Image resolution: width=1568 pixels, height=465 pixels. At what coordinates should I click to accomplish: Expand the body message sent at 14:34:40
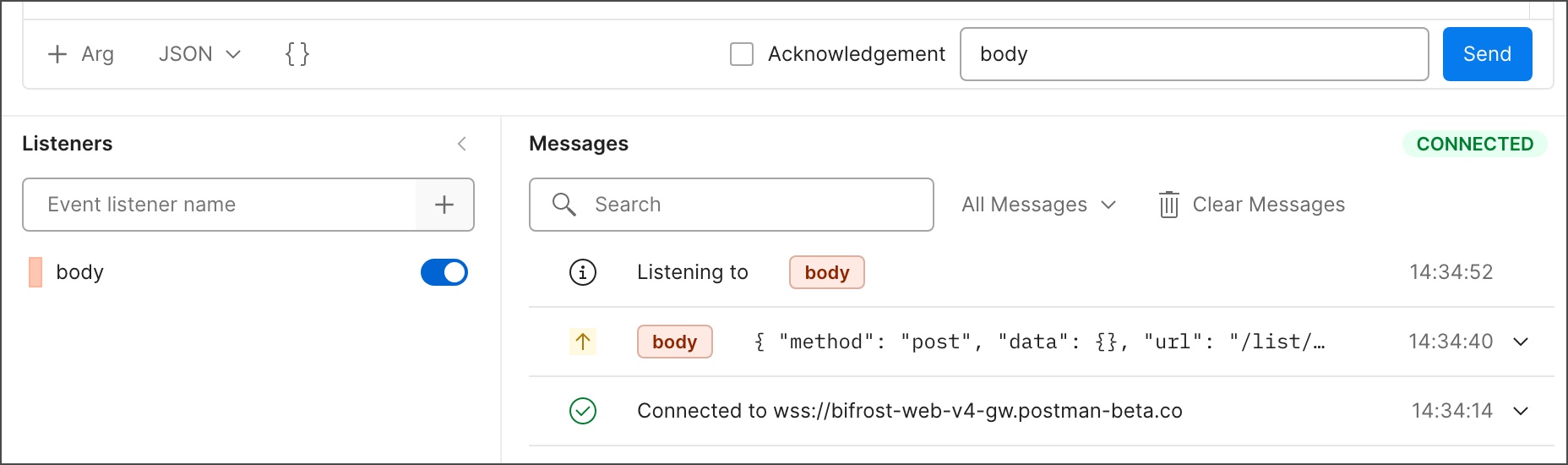pyautogui.click(x=1521, y=342)
